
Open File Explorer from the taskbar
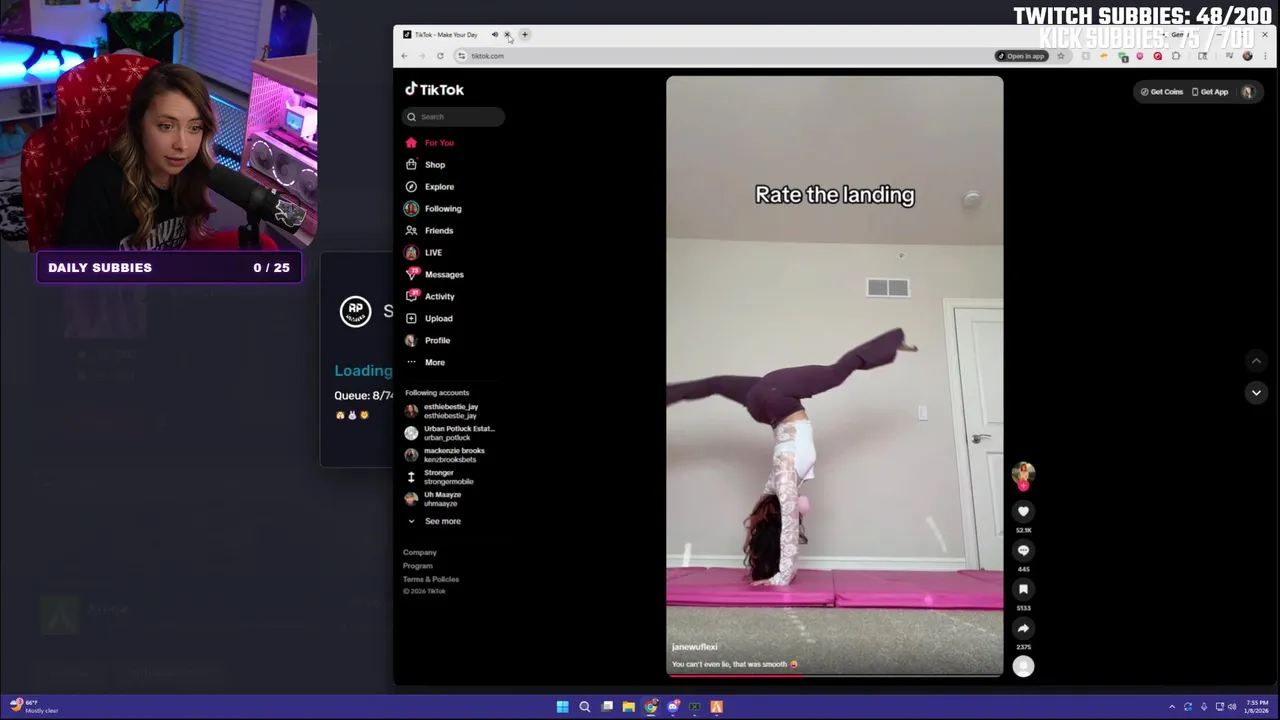point(628,707)
